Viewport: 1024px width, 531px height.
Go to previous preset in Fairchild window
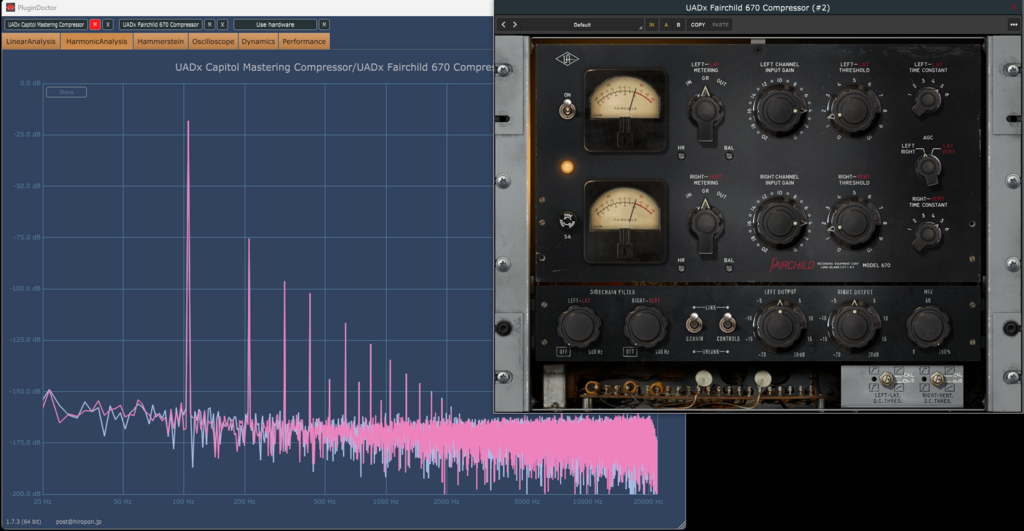pyautogui.click(x=503, y=25)
